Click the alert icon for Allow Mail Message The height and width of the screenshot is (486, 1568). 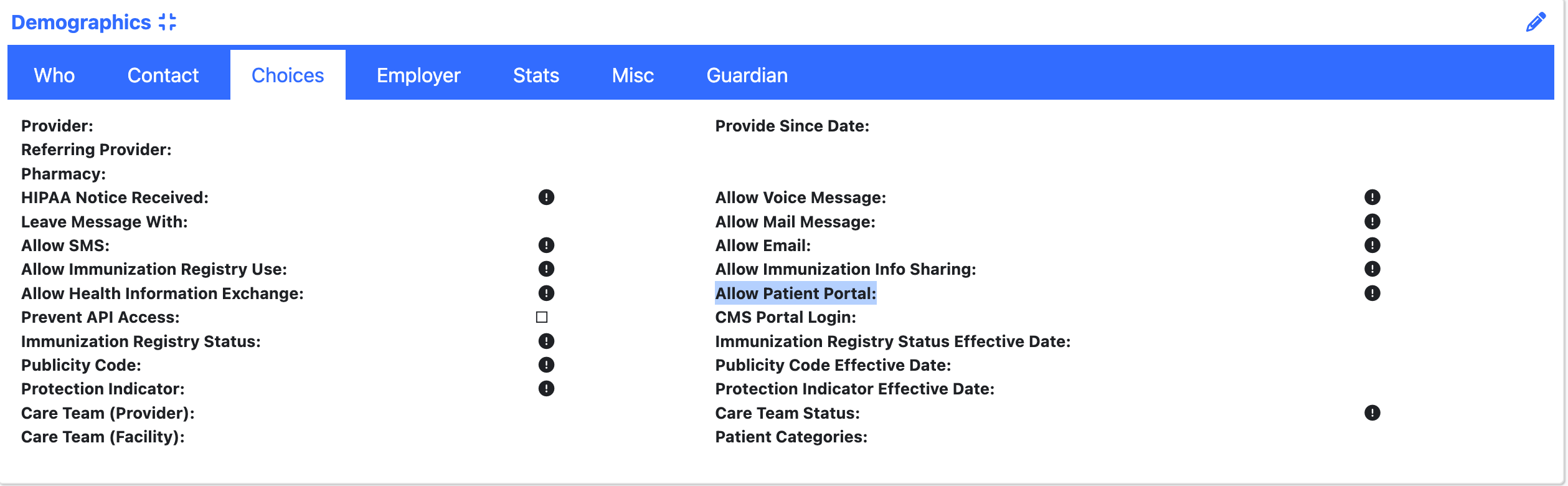pyautogui.click(x=1373, y=221)
